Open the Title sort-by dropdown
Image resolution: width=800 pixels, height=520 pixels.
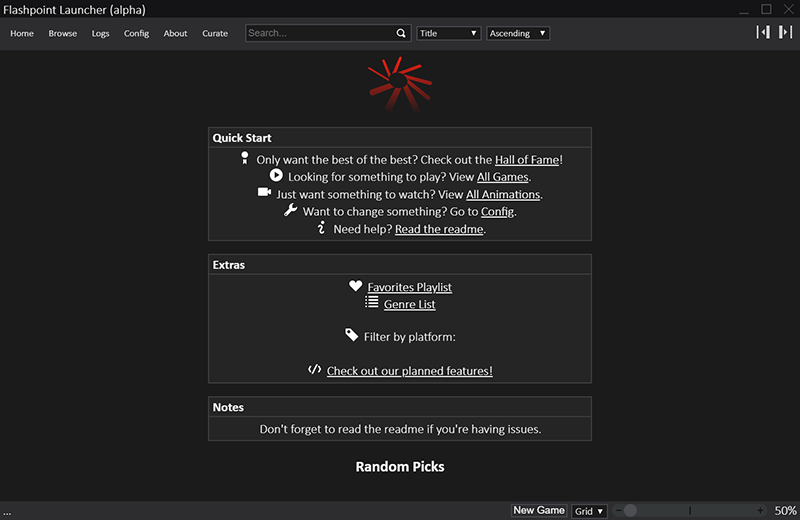coord(448,33)
